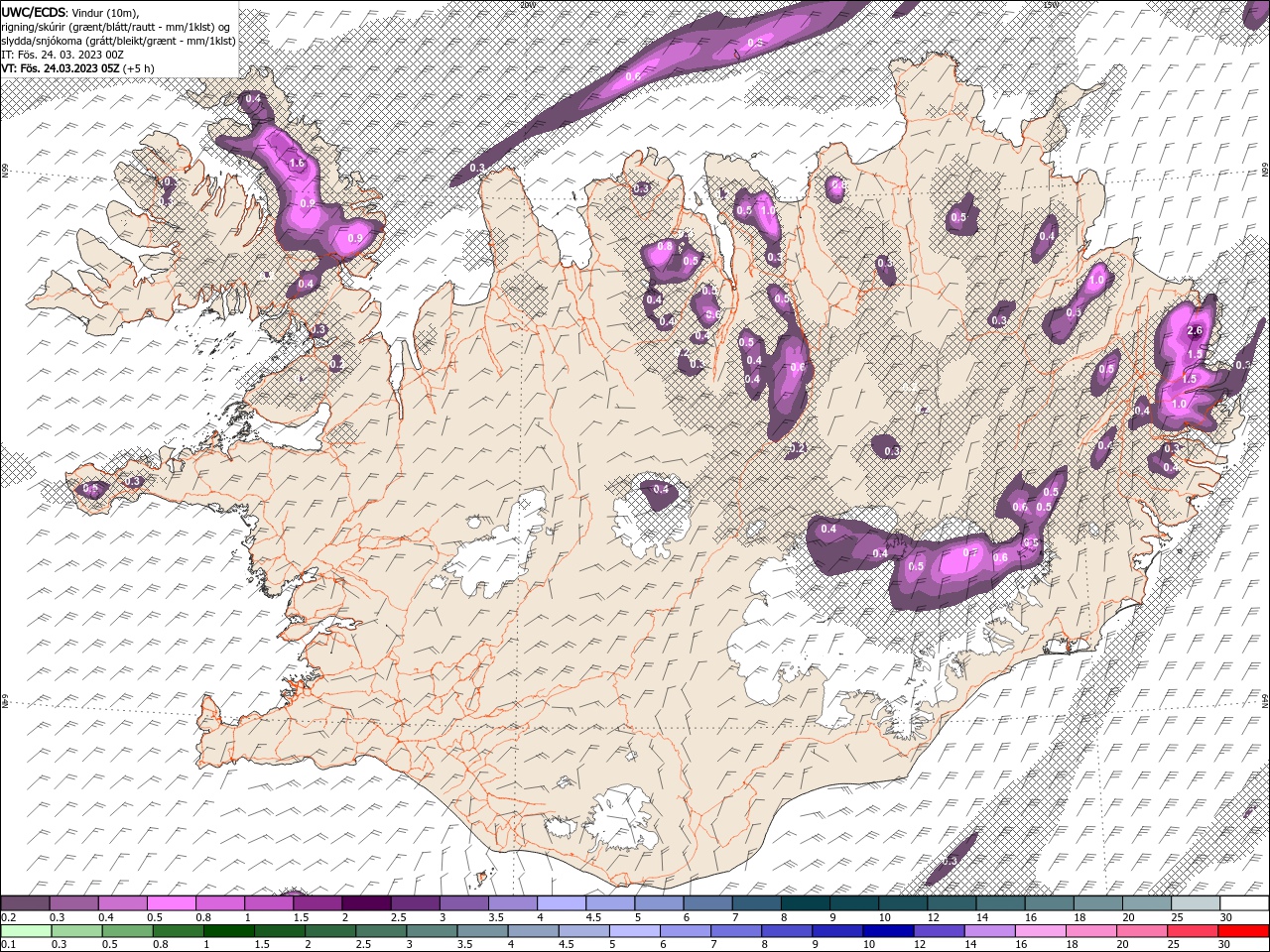This screenshot has width=1270, height=952.
Task: Click the 3 grey-green swatch in lower legend
Action: [432, 931]
